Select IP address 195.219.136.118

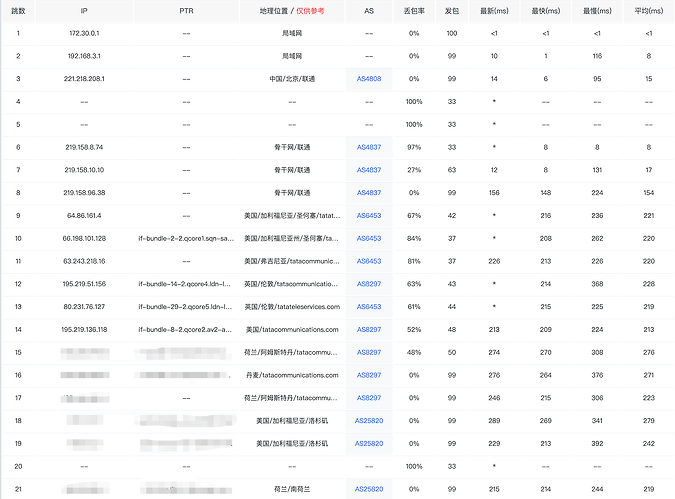tap(84, 330)
